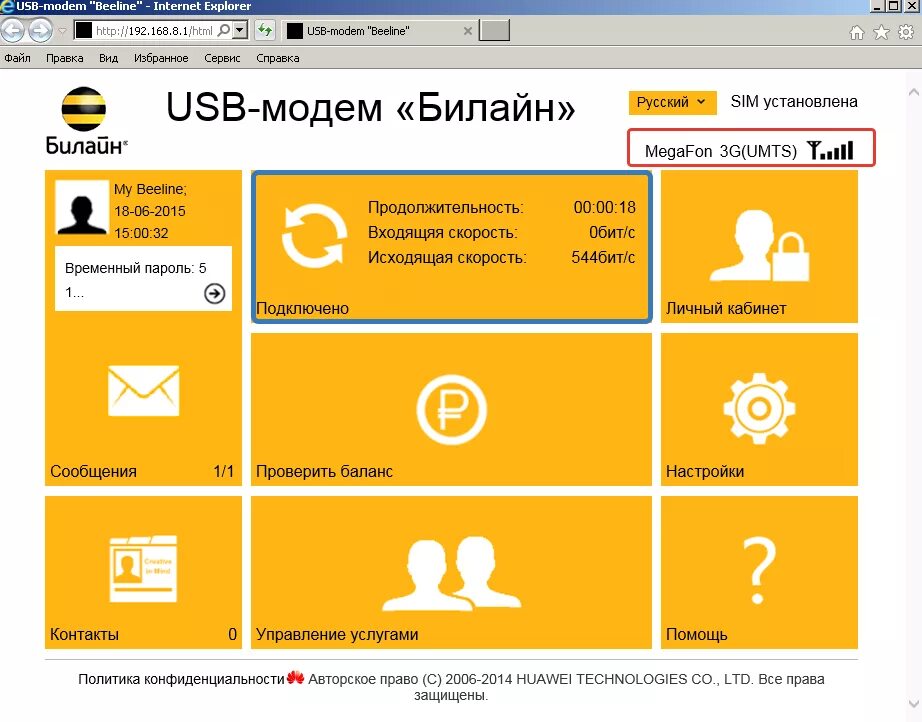Image resolution: width=922 pixels, height=722 pixels.
Task: Click the refresh connection arrows icon
Action: 313,235
